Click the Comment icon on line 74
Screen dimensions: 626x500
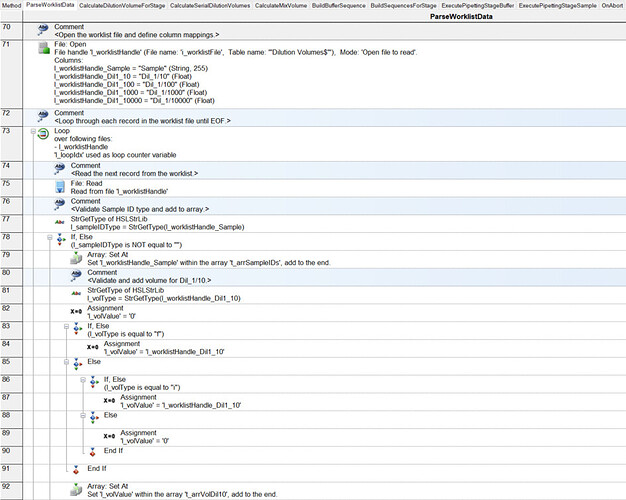(x=59, y=169)
